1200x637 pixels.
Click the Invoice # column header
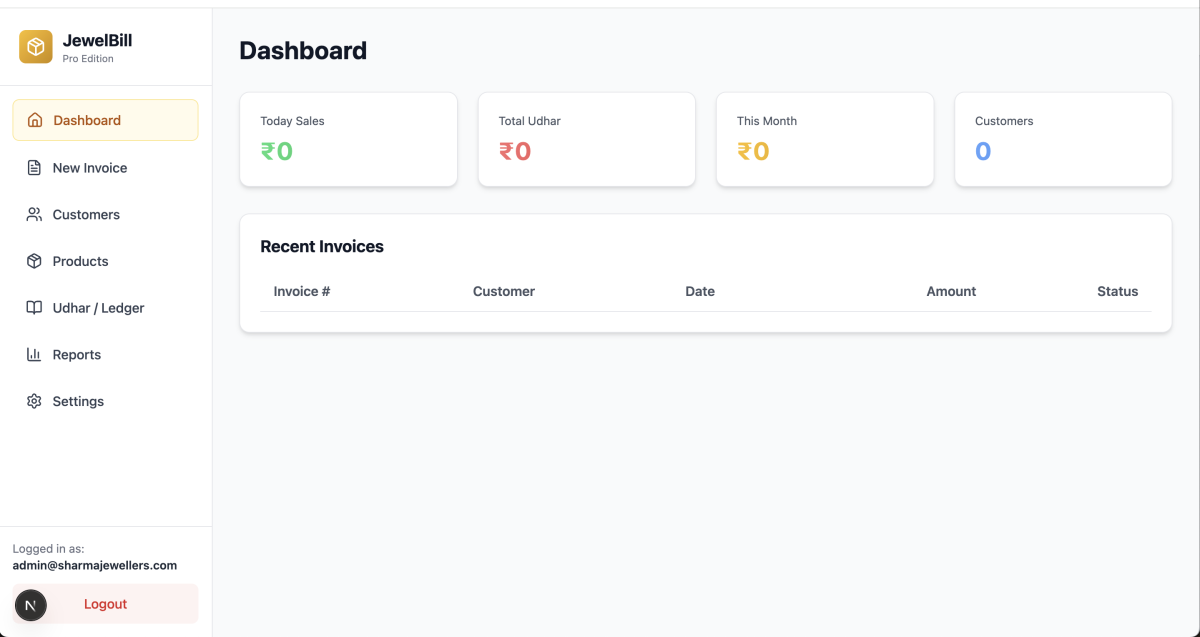(x=302, y=292)
